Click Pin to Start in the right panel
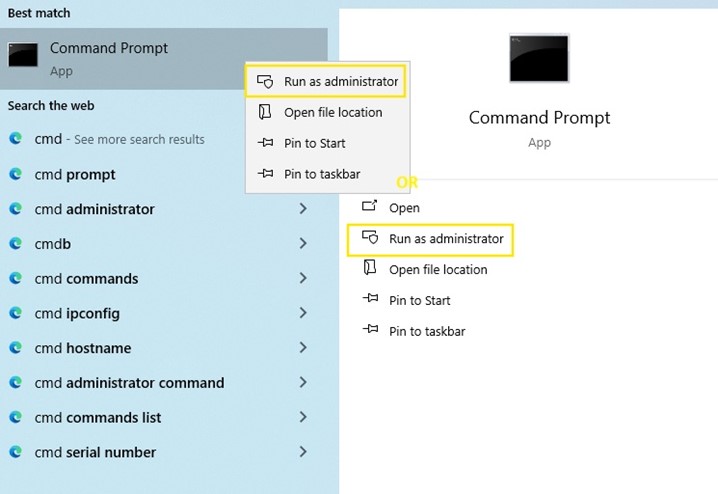 (420, 300)
